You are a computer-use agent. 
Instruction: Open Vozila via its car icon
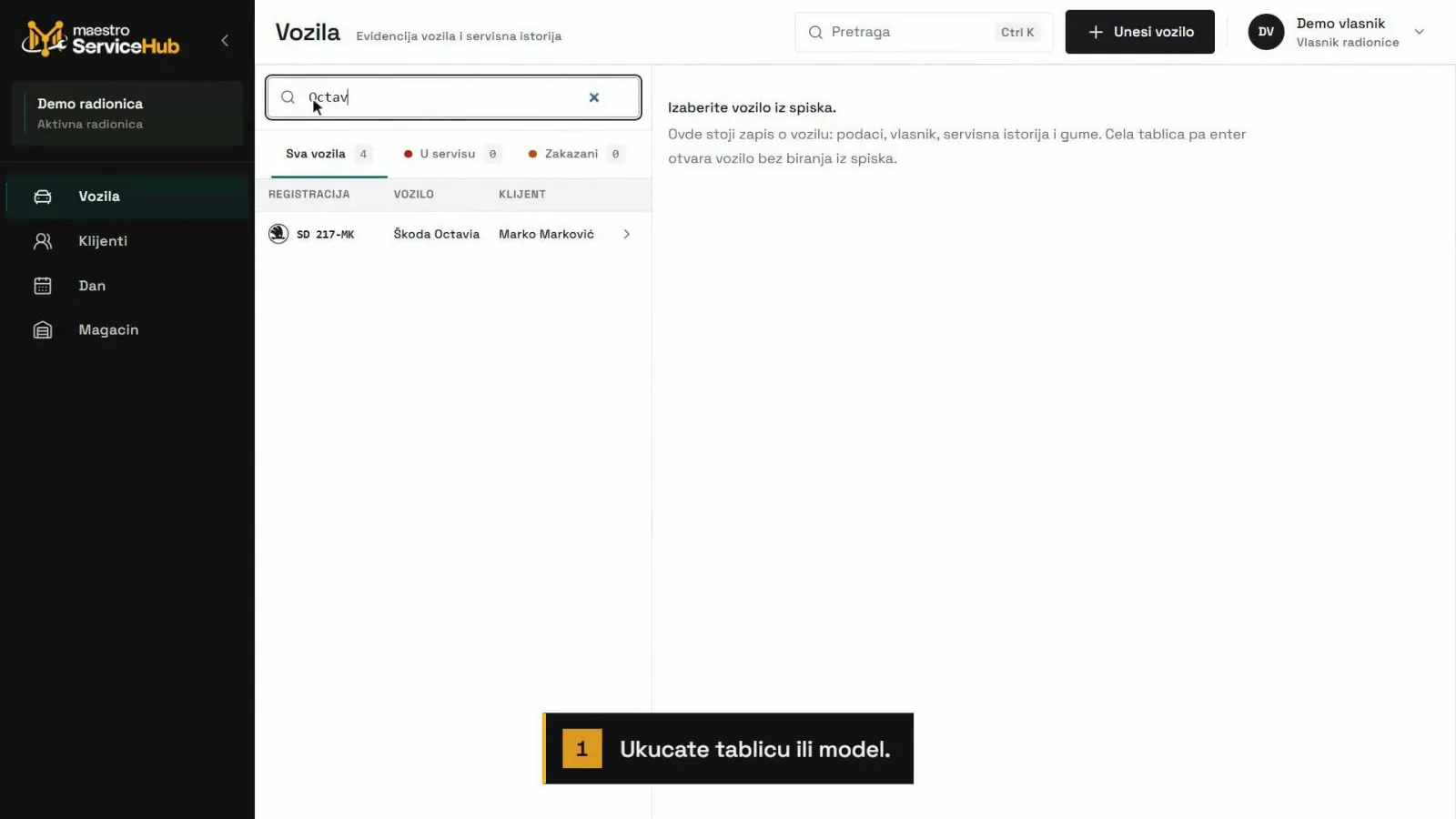[x=43, y=197]
